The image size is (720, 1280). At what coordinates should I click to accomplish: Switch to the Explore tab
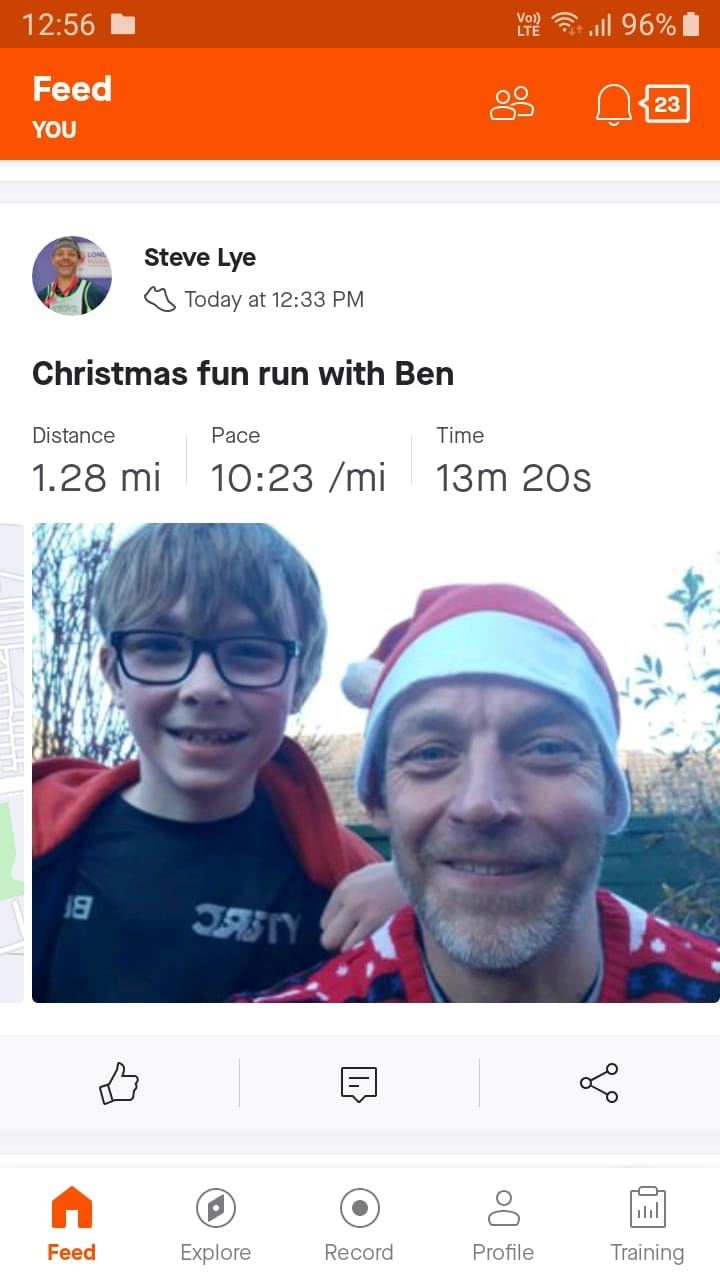click(x=216, y=1225)
